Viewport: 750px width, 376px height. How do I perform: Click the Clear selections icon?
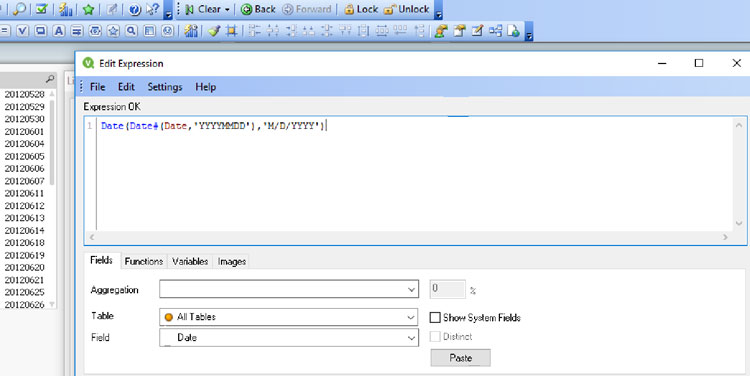pyautogui.click(x=190, y=9)
